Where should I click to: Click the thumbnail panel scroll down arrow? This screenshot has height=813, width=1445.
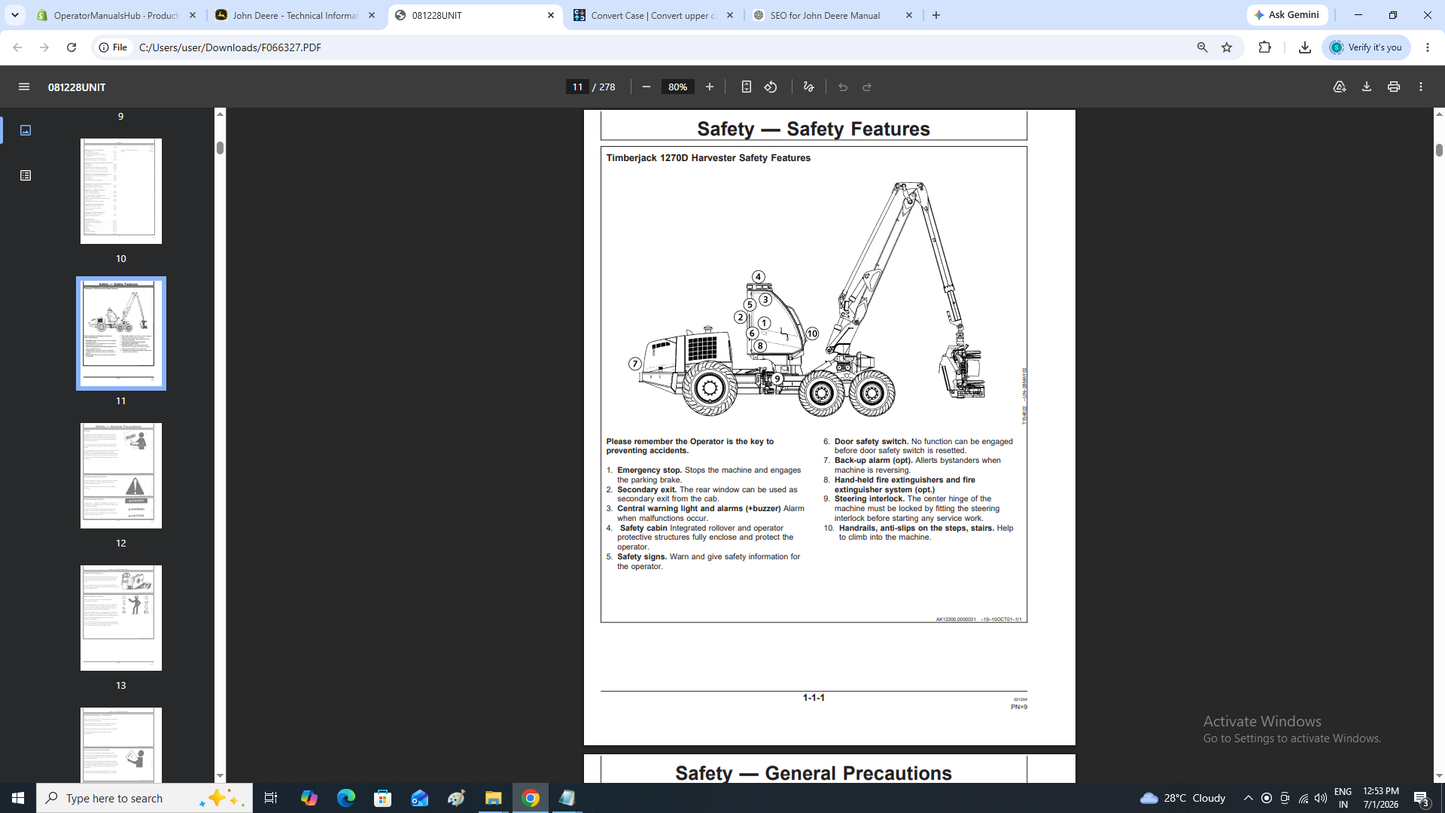220,776
